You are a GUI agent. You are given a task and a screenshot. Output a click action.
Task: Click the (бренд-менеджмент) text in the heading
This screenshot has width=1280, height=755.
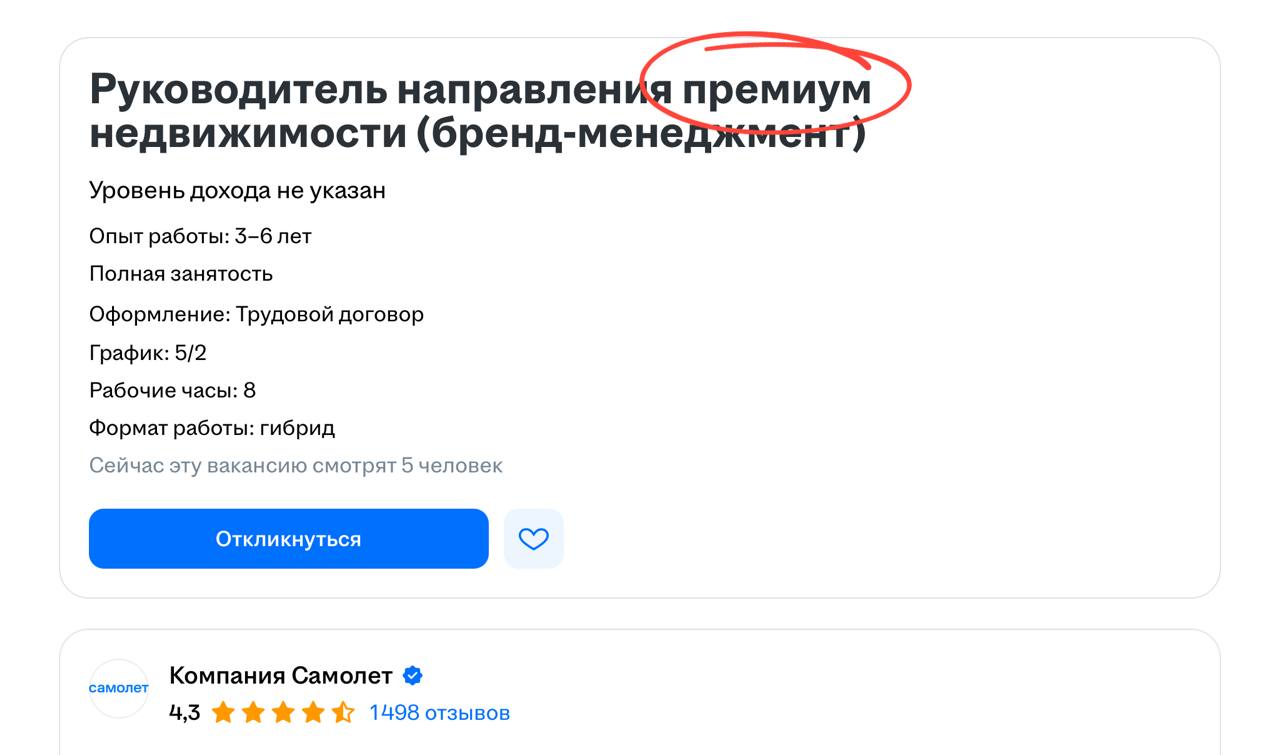(640, 133)
